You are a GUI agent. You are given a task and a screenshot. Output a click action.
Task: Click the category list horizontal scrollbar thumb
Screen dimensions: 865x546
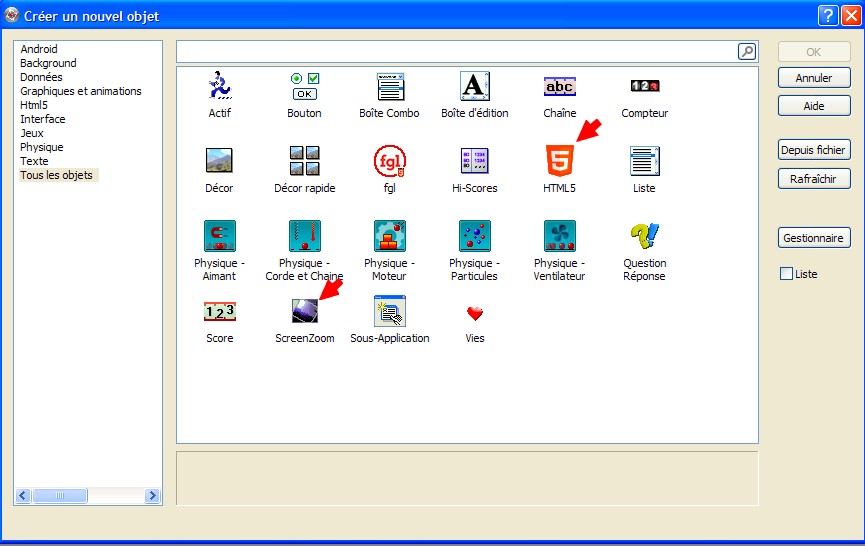[60, 495]
